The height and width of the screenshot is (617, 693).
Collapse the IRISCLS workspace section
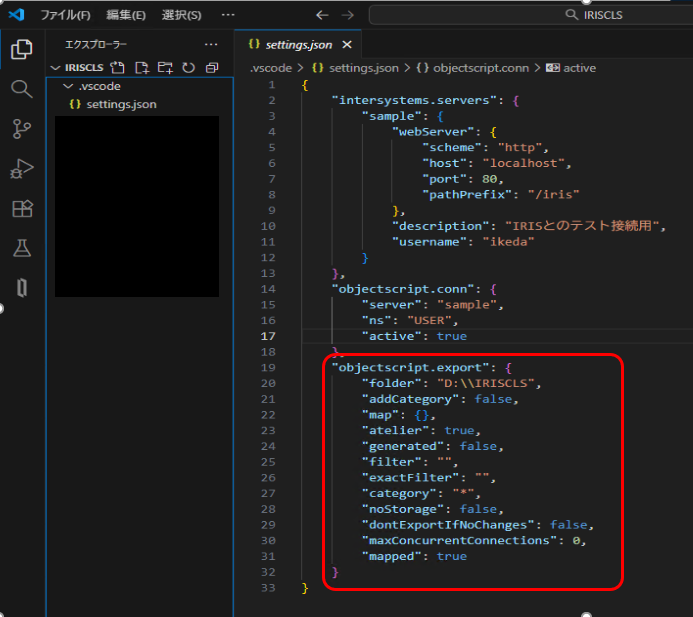[56, 68]
